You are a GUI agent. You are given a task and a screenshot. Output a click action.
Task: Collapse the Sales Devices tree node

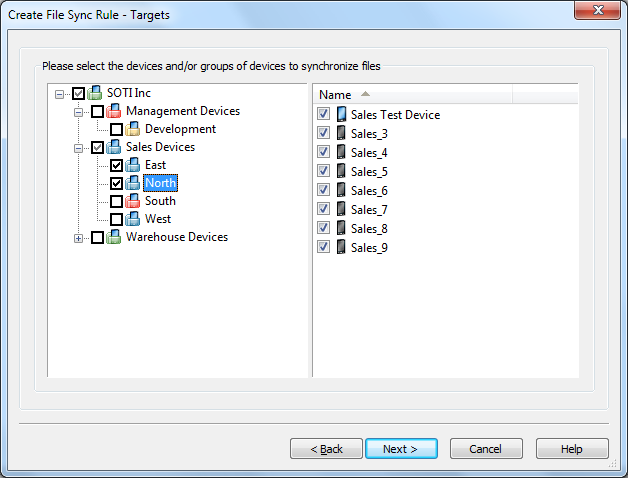click(x=78, y=148)
